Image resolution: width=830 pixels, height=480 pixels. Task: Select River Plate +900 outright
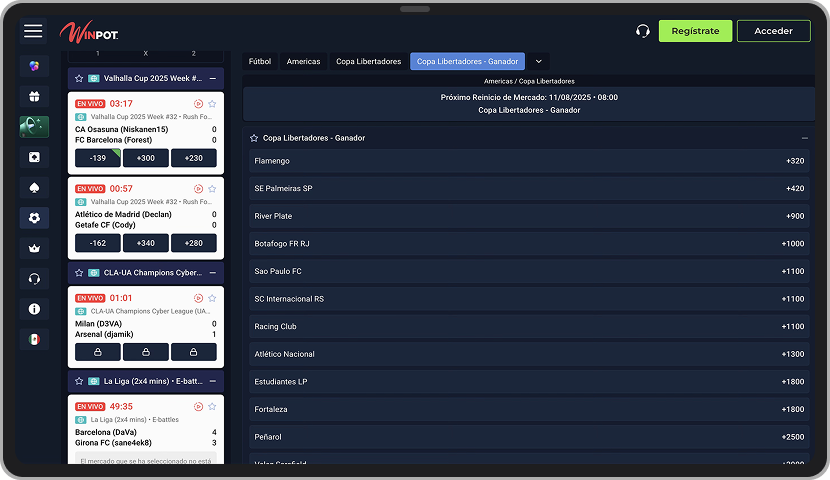pyautogui.click(x=529, y=216)
